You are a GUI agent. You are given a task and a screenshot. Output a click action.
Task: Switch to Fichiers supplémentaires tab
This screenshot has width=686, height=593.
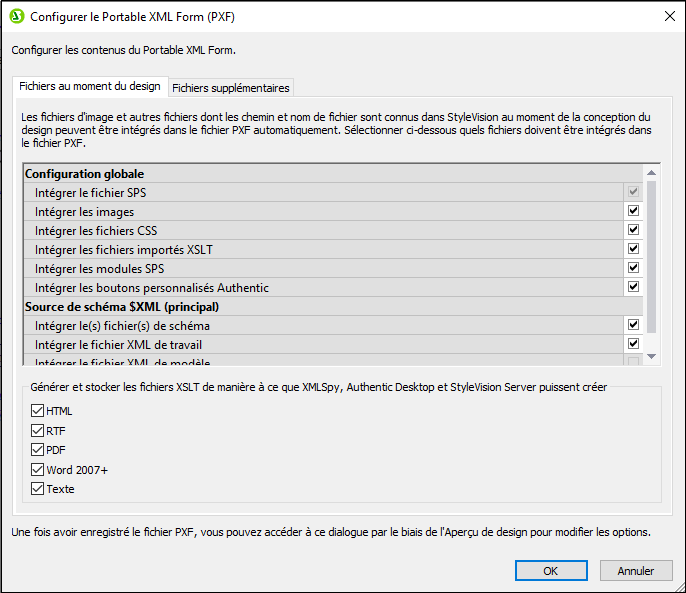231,88
